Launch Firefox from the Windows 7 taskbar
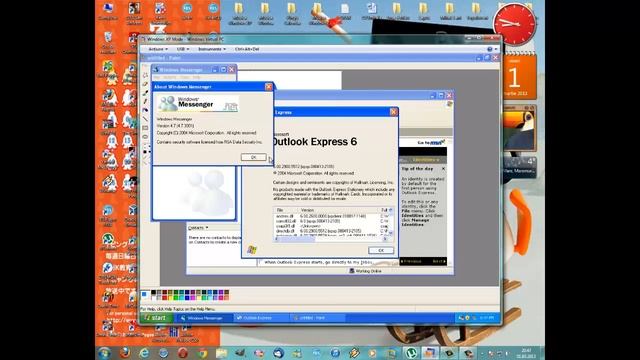Viewport: 640px width, 360px height. pos(125,353)
